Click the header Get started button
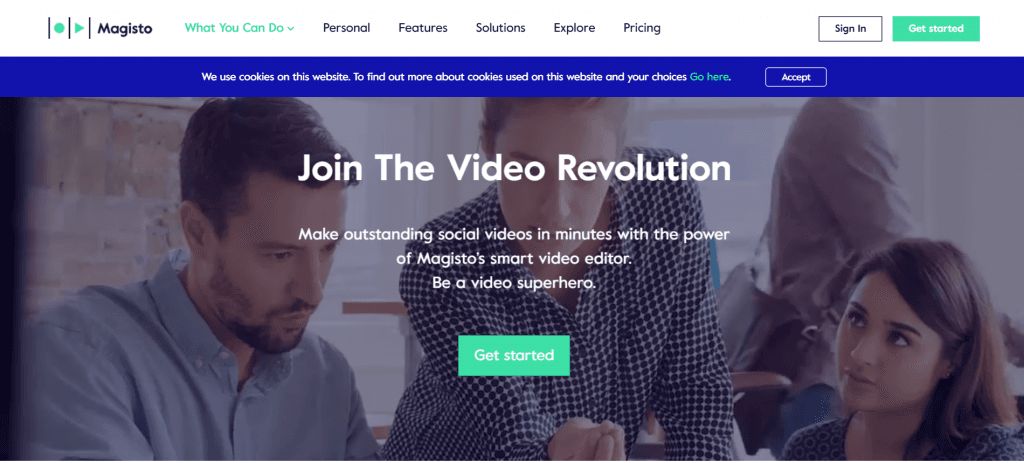Screen dimensions: 1024x463 click(936, 29)
